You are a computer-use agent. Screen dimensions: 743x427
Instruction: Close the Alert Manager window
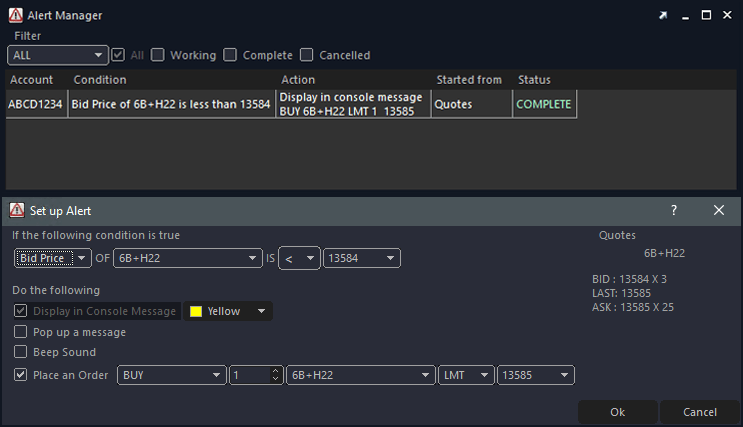click(x=727, y=15)
